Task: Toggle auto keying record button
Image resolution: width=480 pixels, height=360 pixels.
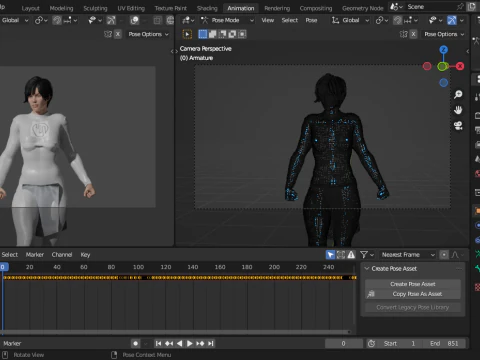Action: pos(135,343)
